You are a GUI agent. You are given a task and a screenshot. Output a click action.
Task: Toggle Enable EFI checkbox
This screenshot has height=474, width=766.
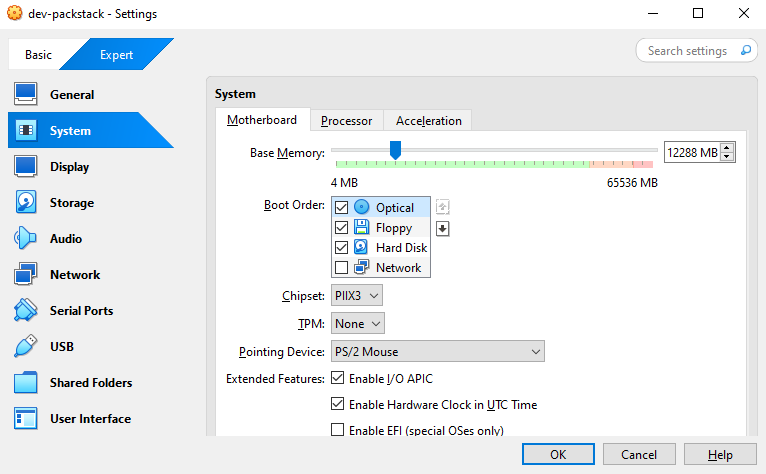[337, 431]
